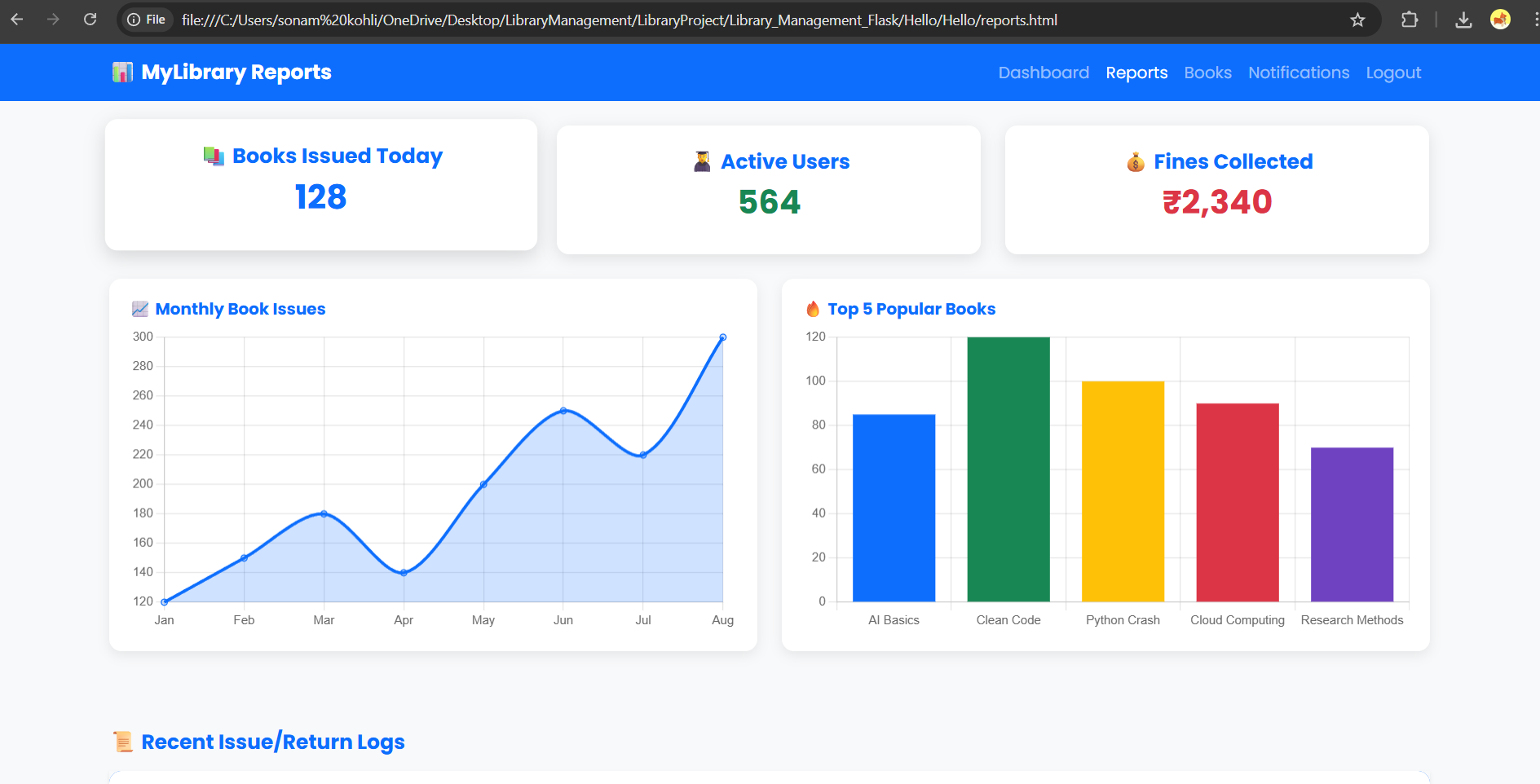Image resolution: width=1540 pixels, height=784 pixels.
Task: Click the File site info icon
Action: tap(147, 20)
